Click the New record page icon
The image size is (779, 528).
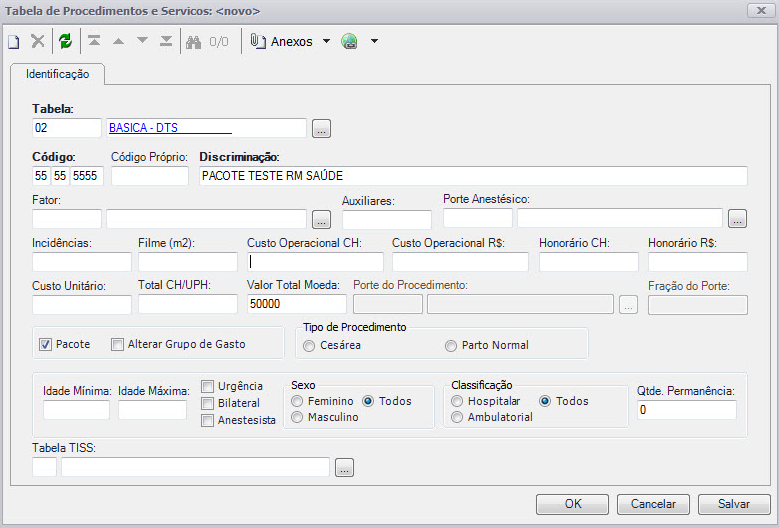pyautogui.click(x=14, y=42)
